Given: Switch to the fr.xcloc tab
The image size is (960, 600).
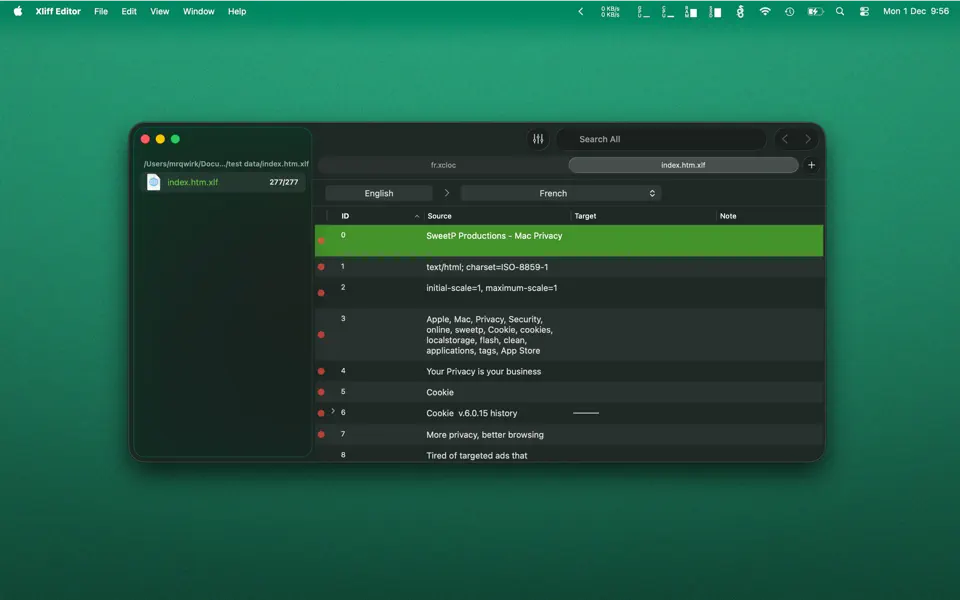Looking at the screenshot, I should click(443, 165).
